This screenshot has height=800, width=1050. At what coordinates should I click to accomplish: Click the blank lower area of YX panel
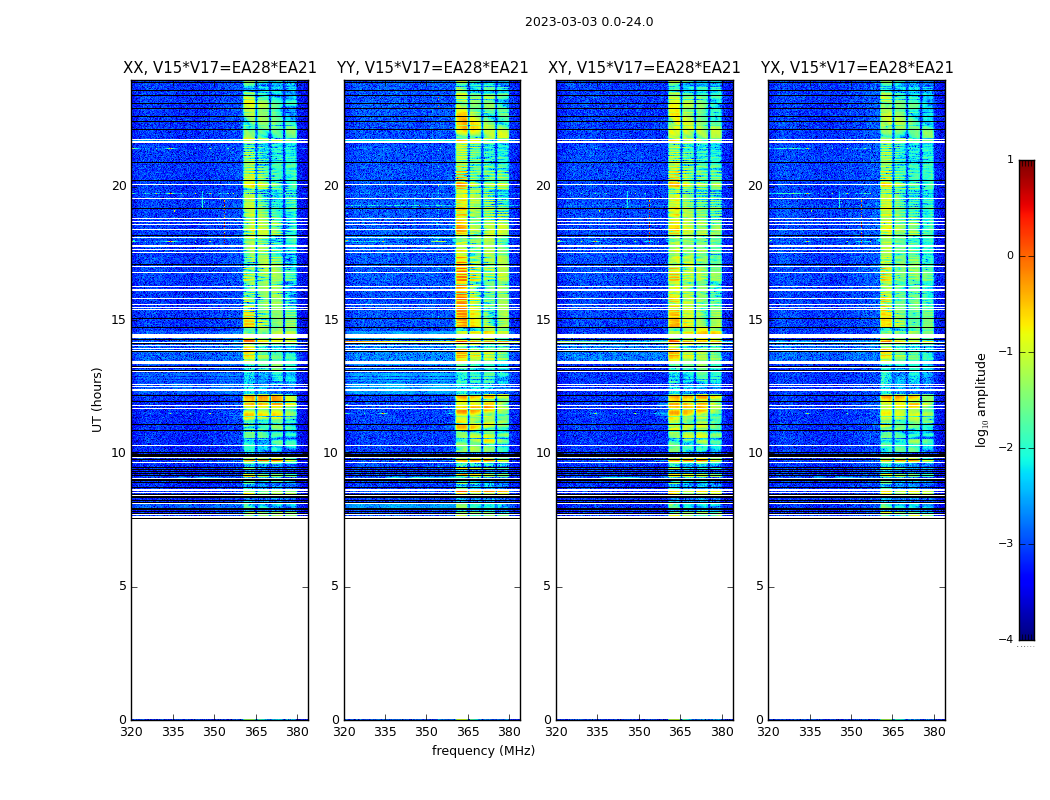coord(856,620)
